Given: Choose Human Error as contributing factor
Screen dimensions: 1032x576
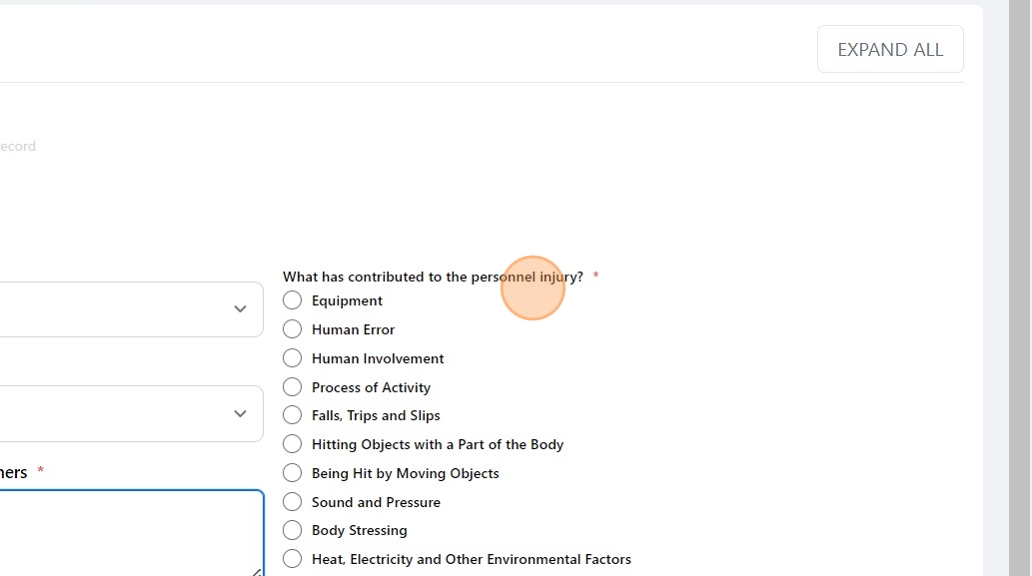Looking at the screenshot, I should coord(292,329).
